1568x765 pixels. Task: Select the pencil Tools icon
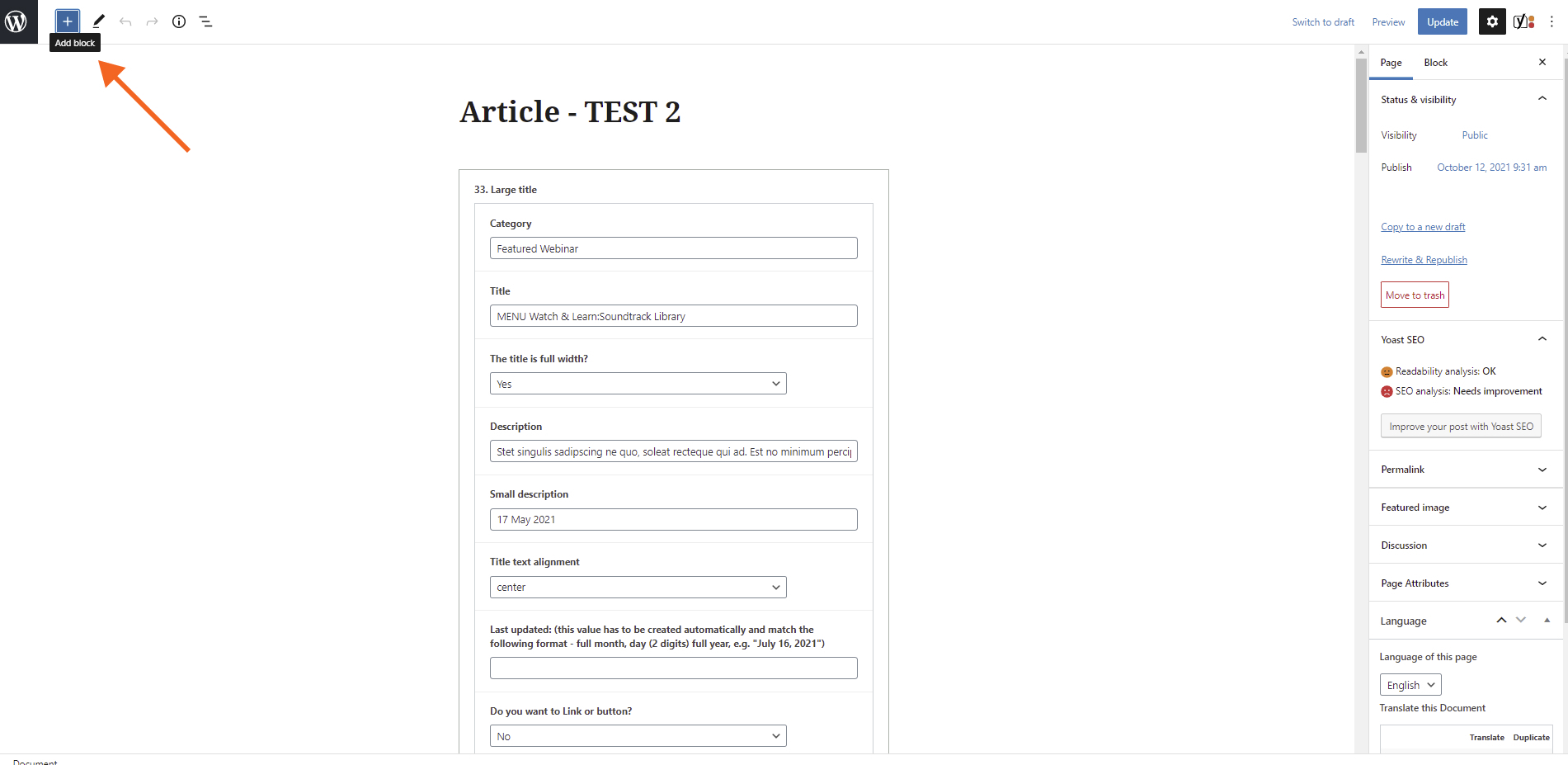(x=99, y=21)
